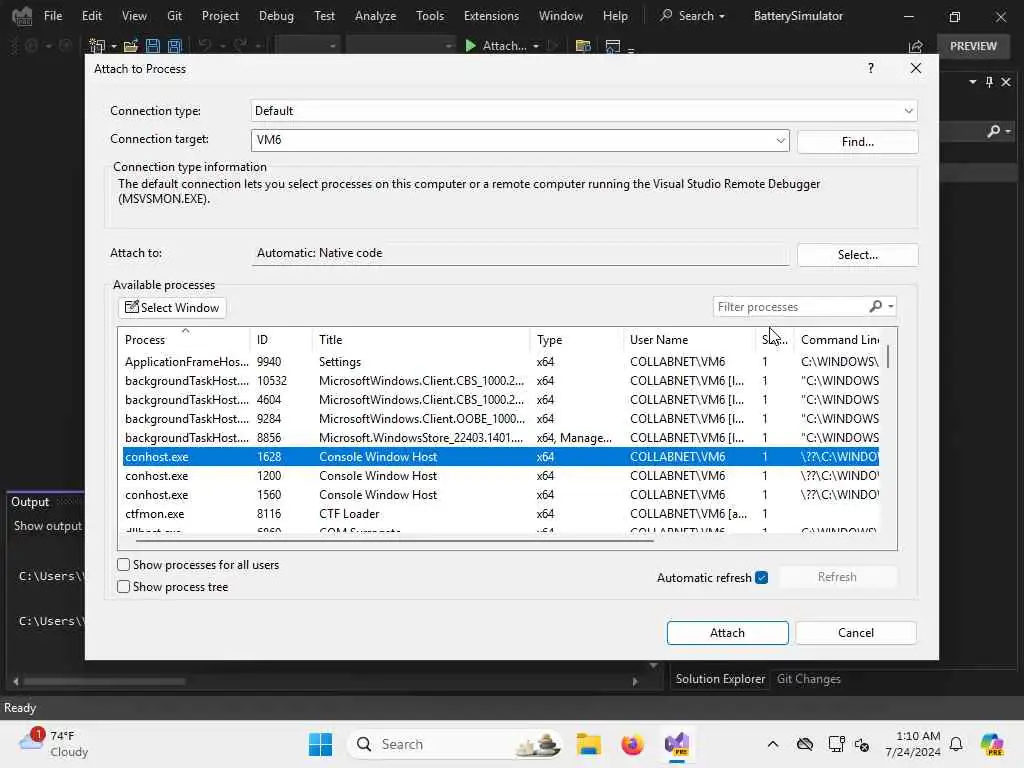Click the Solution Explorer search magnifier icon
The image size is (1024, 768).
tap(993, 131)
